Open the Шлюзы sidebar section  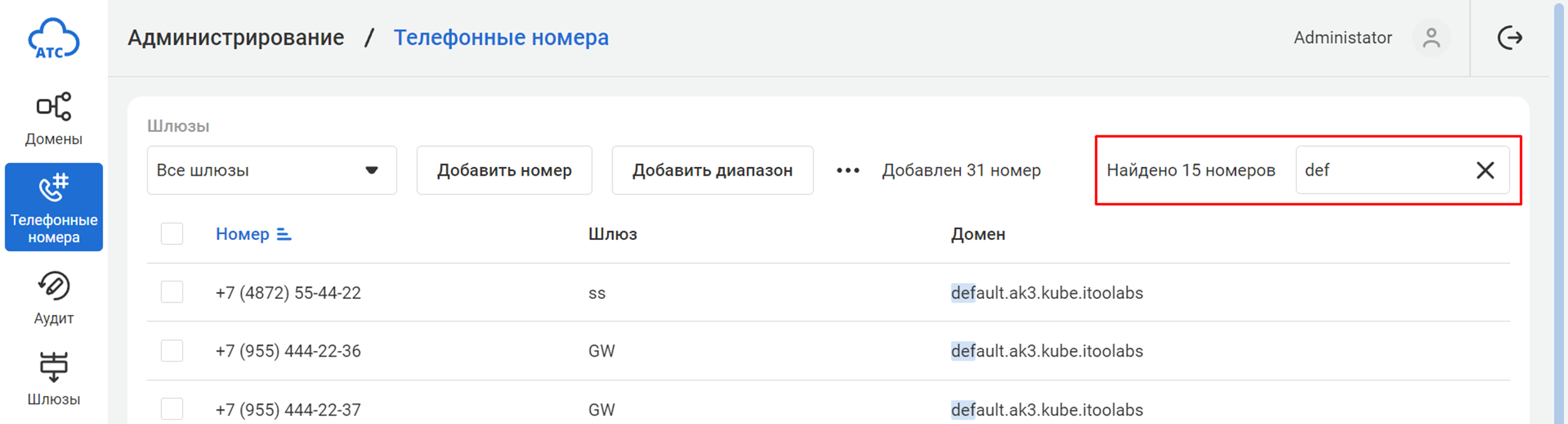[54, 379]
